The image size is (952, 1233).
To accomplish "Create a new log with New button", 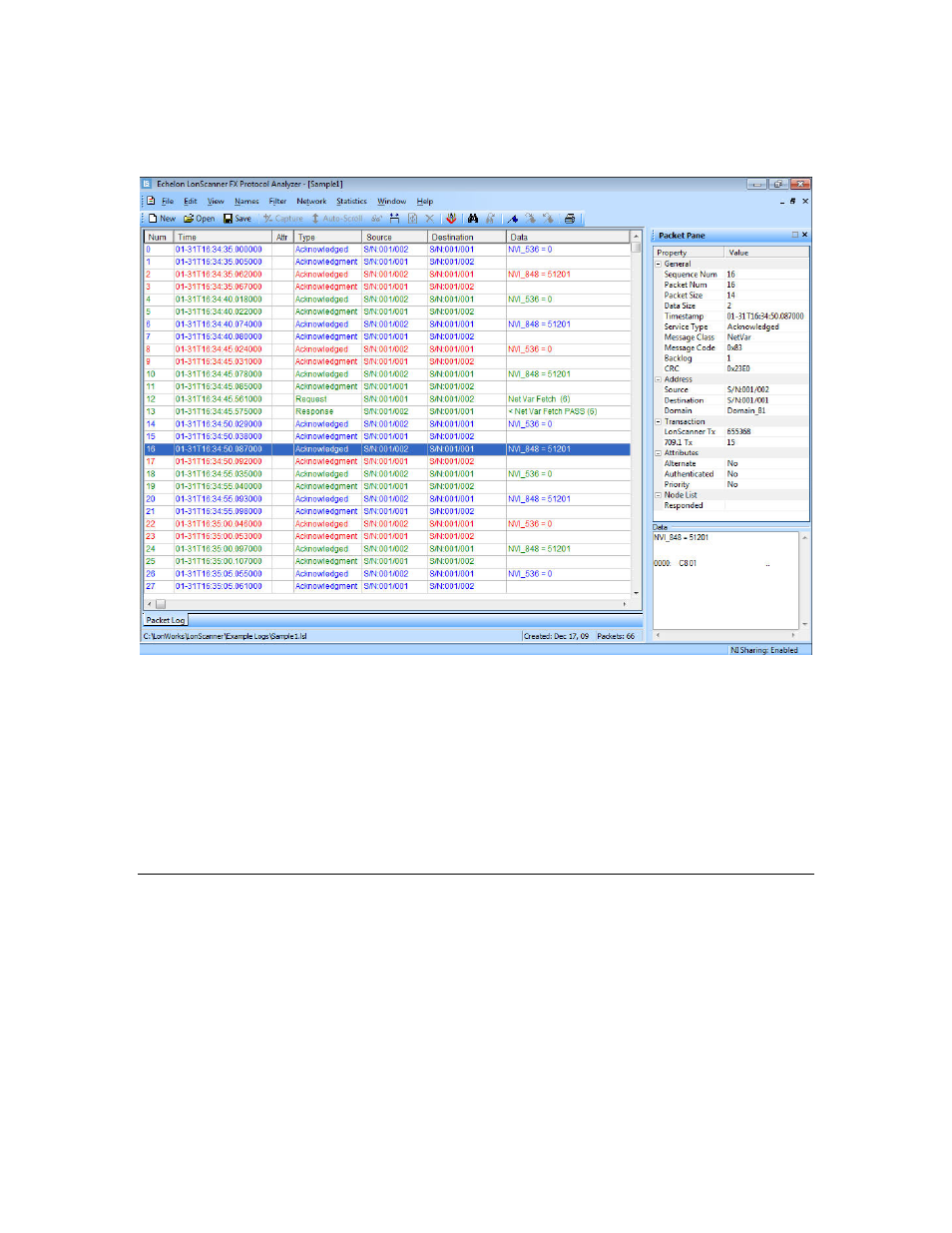I will pyautogui.click(x=162, y=219).
